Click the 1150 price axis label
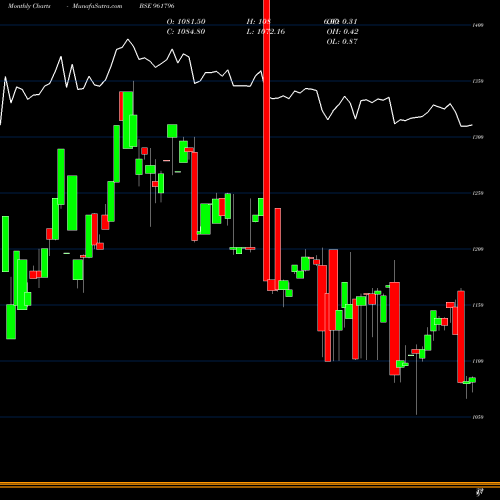This screenshot has width=500, height=500. [x=478, y=305]
